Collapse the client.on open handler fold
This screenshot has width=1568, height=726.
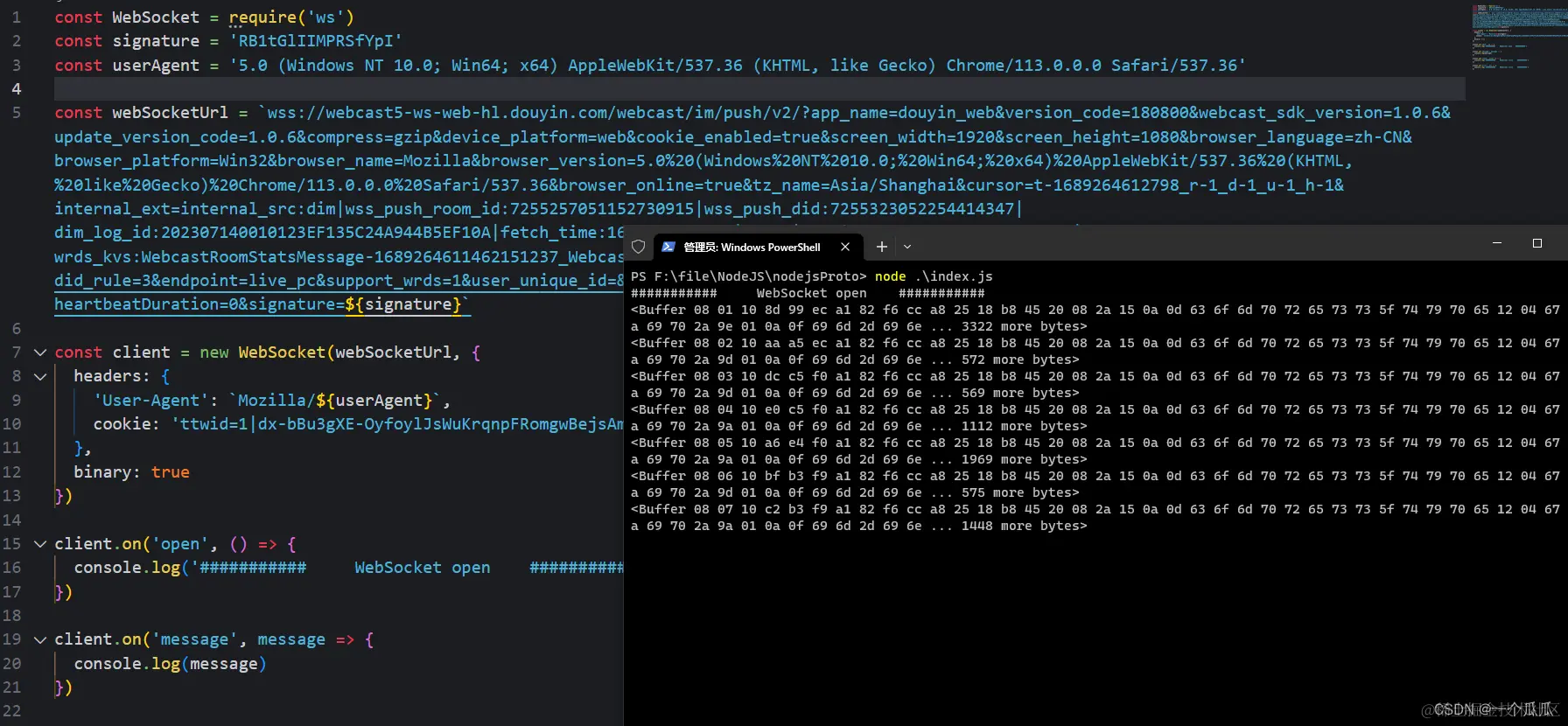click(40, 544)
